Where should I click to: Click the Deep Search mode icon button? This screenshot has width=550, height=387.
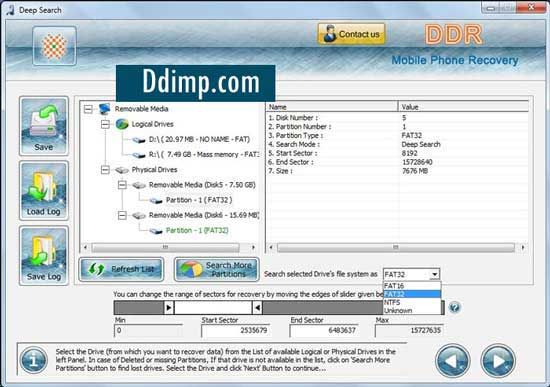pos(54,46)
